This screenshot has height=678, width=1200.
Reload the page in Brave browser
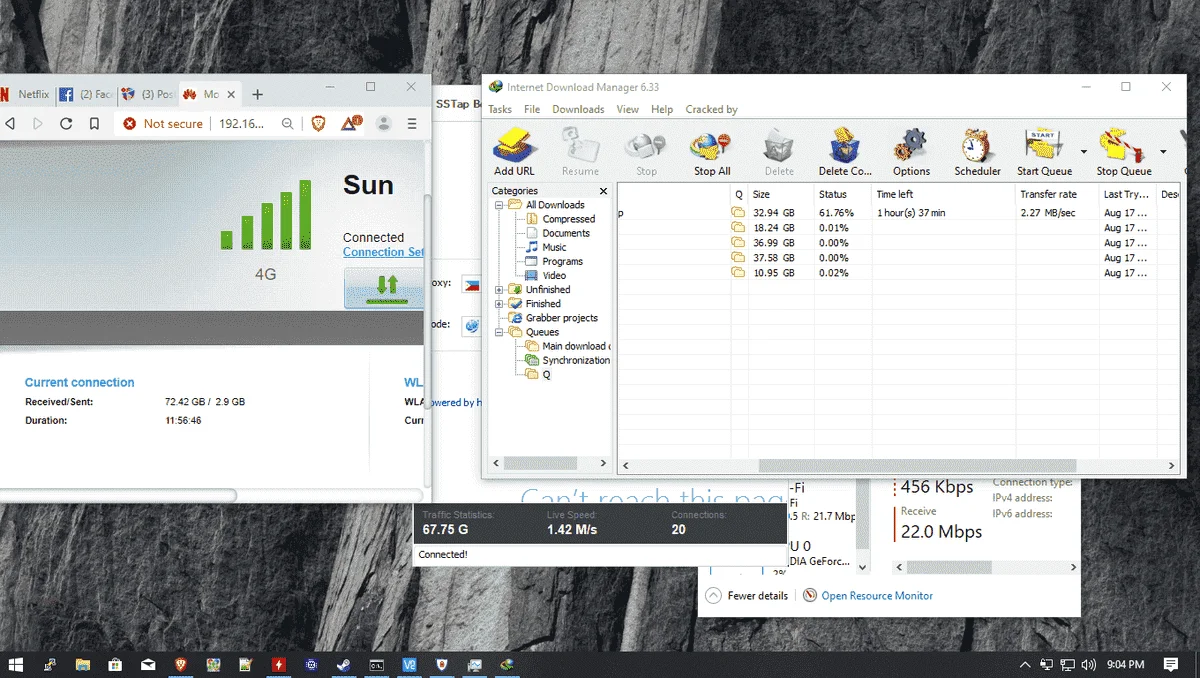66,124
